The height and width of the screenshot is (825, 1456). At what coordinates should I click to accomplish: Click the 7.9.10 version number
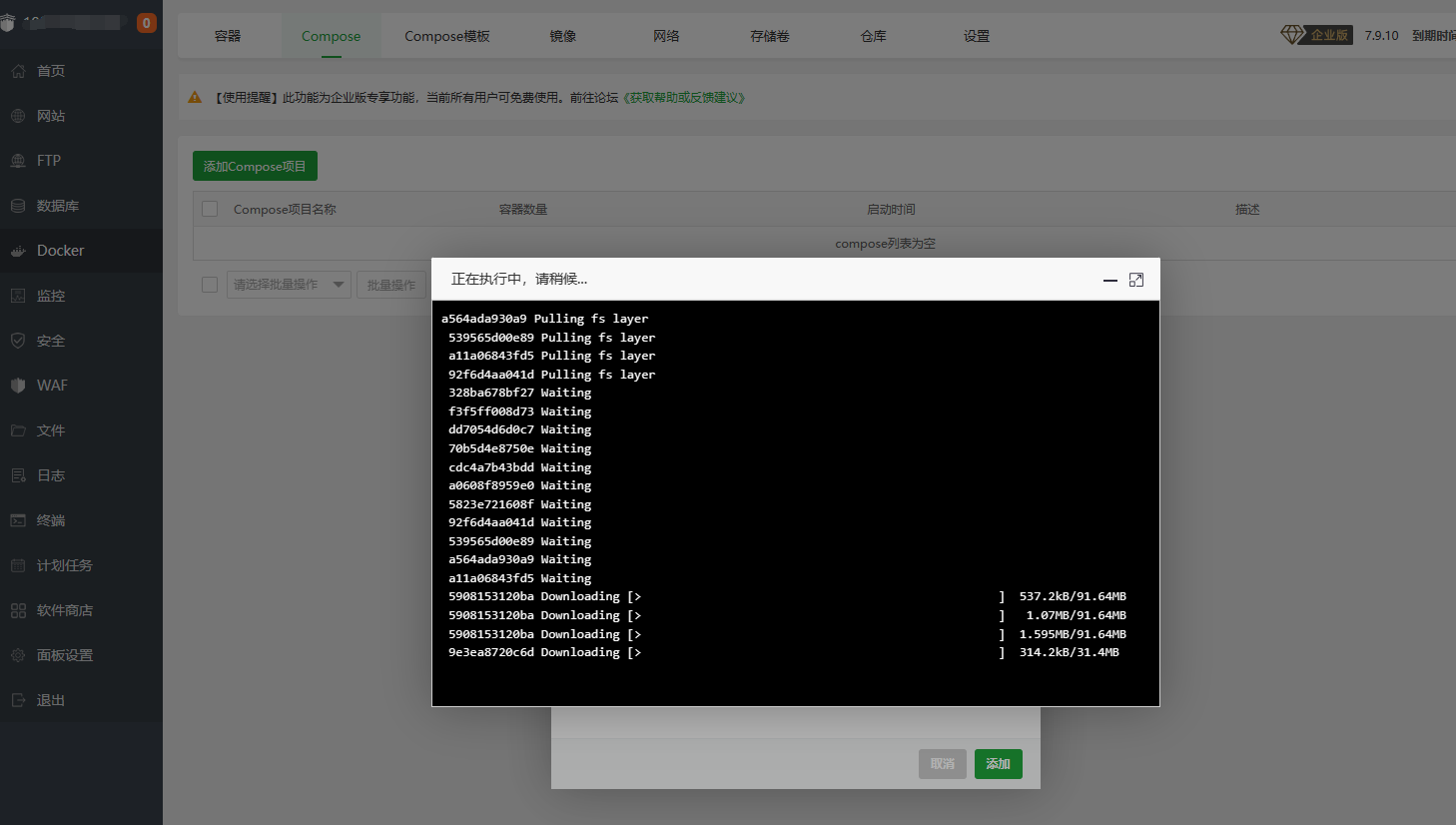pos(1382,35)
